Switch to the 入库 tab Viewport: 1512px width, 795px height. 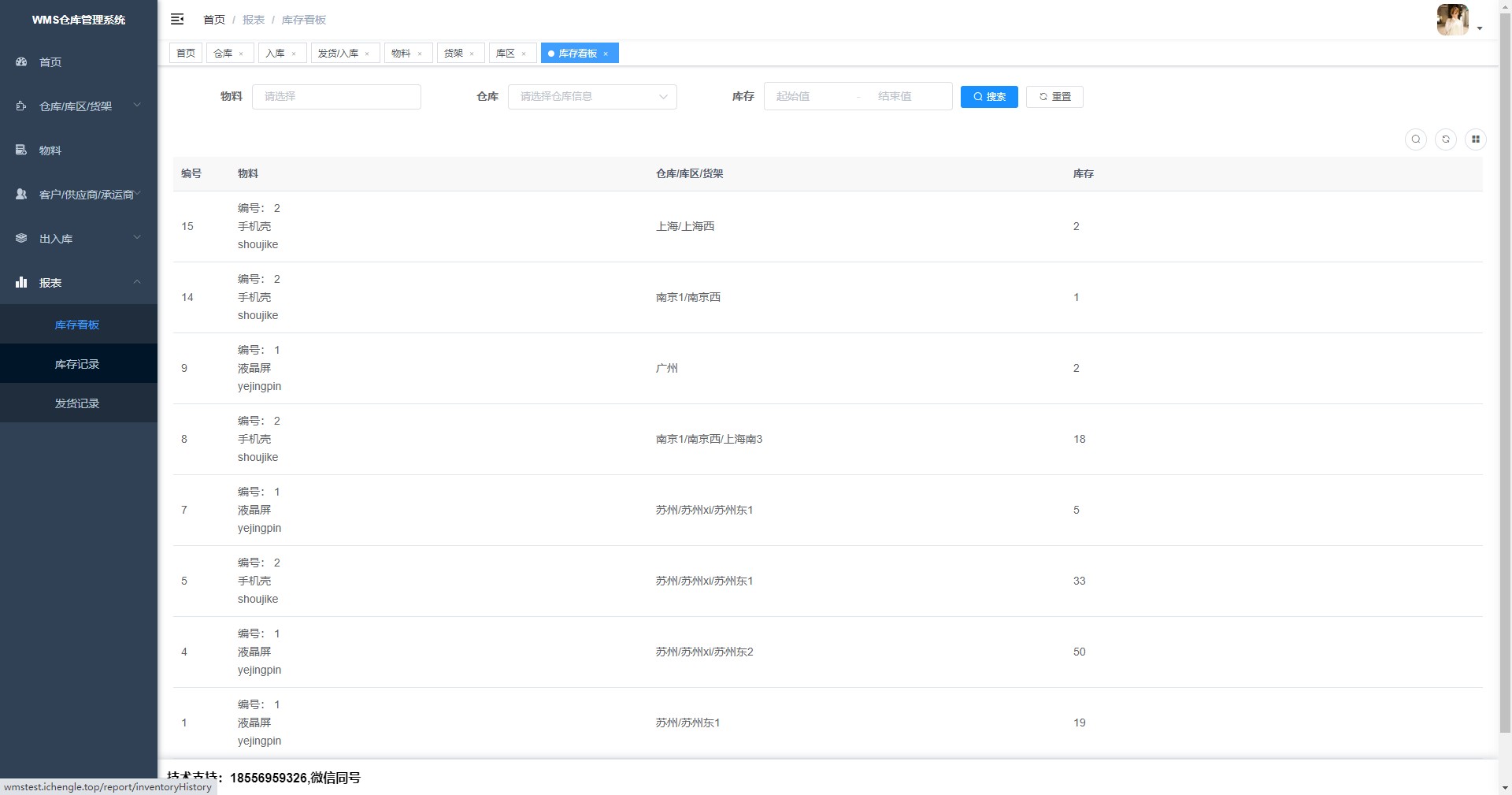(x=275, y=53)
